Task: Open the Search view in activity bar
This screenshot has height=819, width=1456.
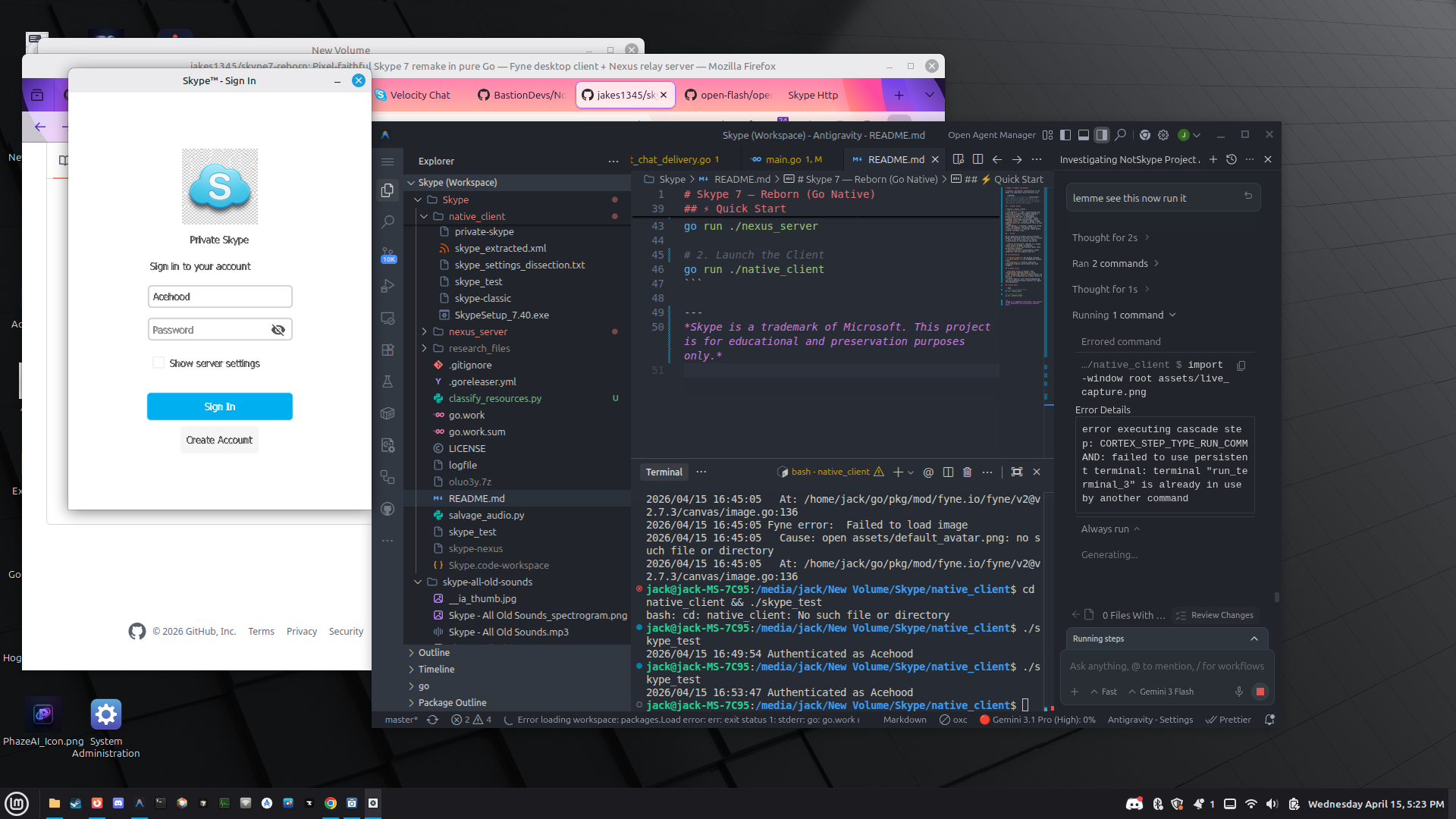Action: [388, 222]
